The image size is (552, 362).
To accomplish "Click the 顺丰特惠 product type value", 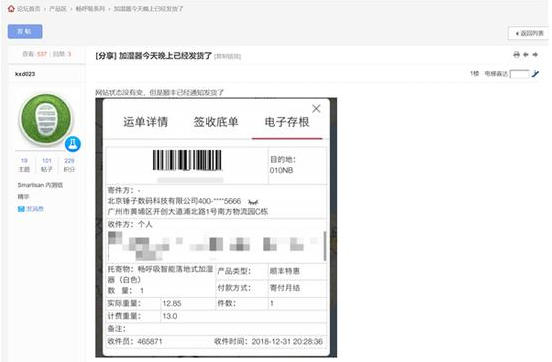I will (284, 271).
